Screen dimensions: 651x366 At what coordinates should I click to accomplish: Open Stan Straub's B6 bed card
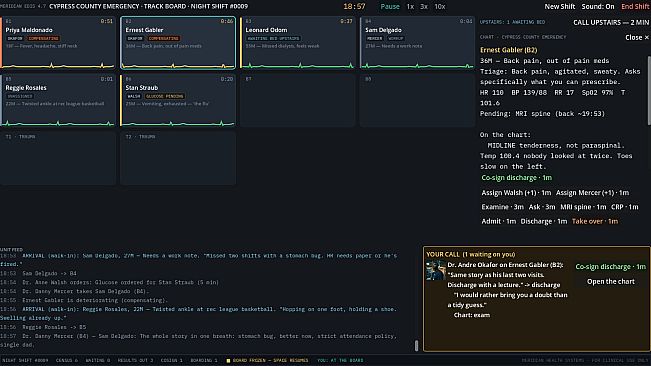pyautogui.click(x=178, y=100)
